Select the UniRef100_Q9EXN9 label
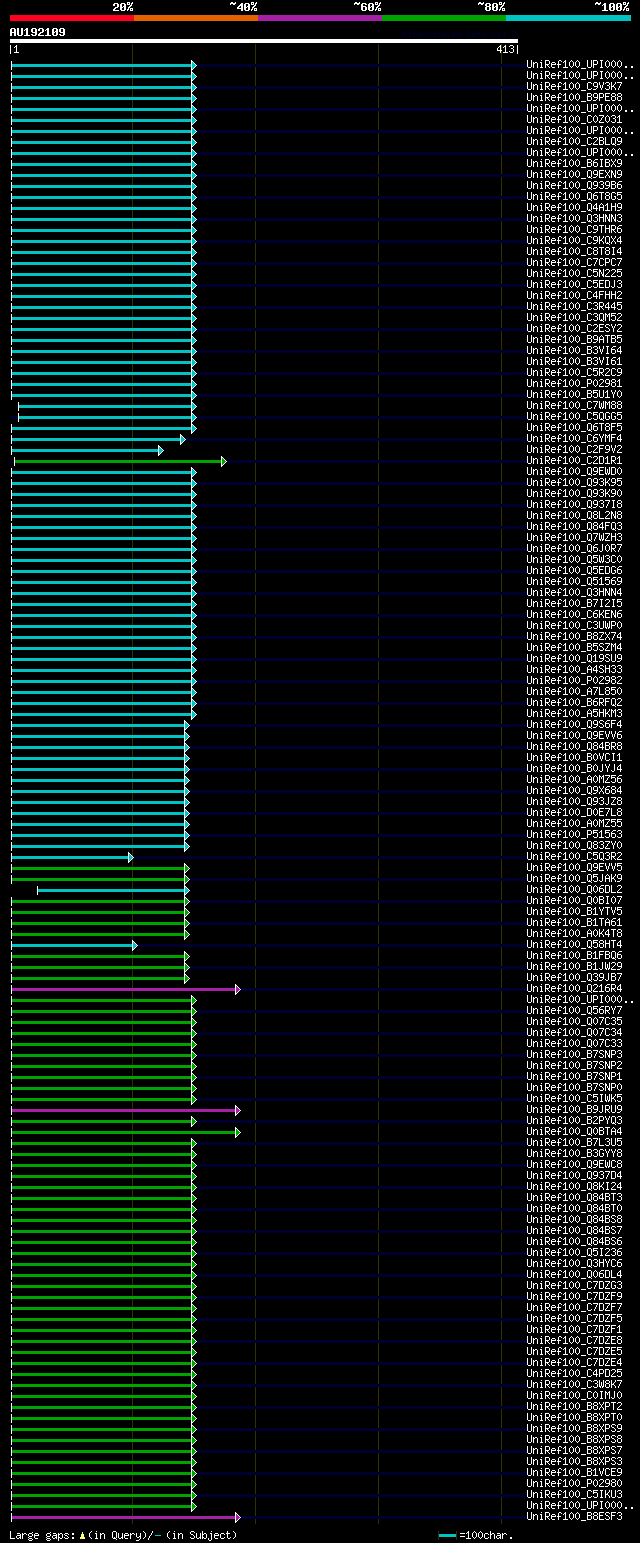 pos(574,175)
